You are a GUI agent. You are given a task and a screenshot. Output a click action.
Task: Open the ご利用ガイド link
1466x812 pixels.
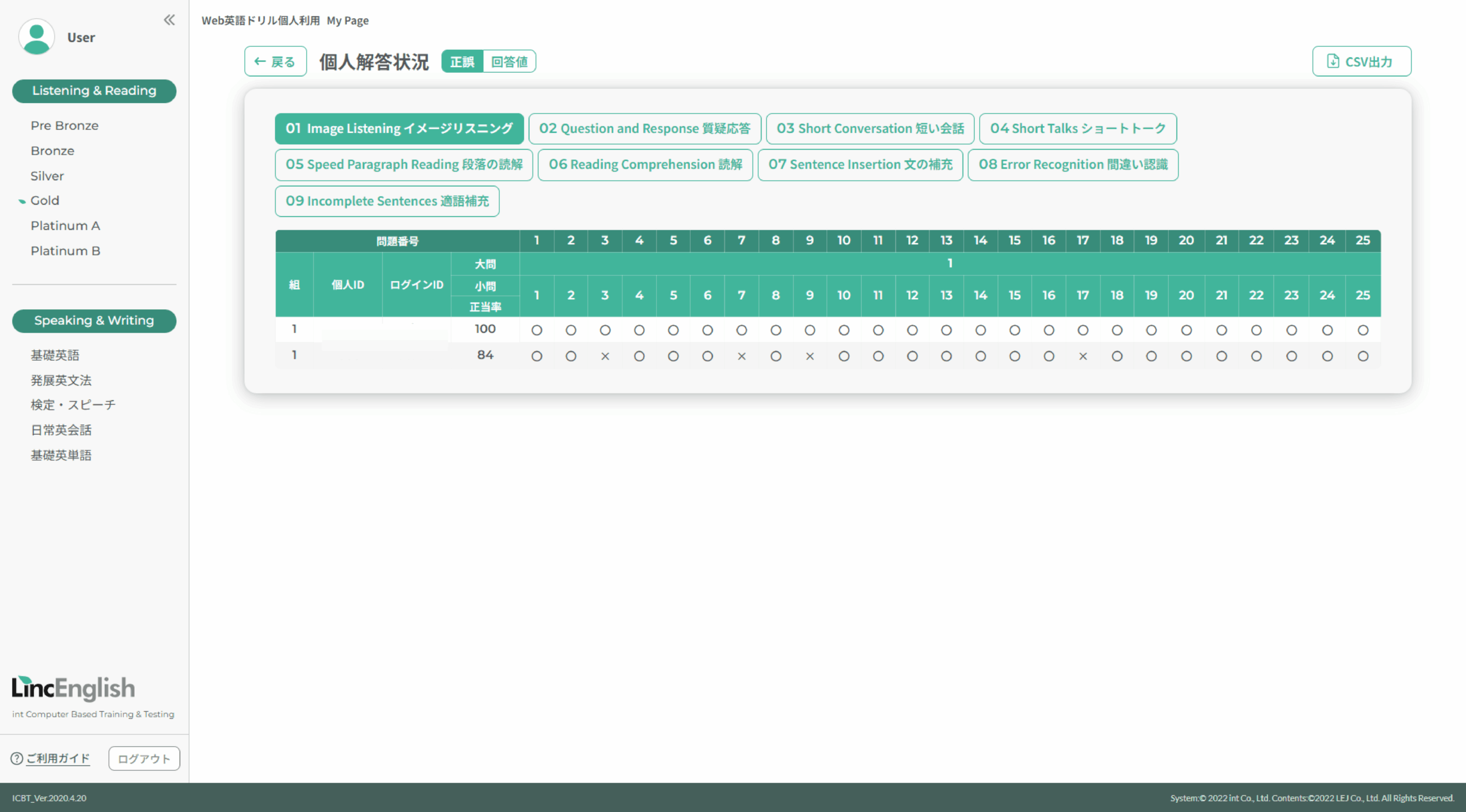(x=58, y=758)
